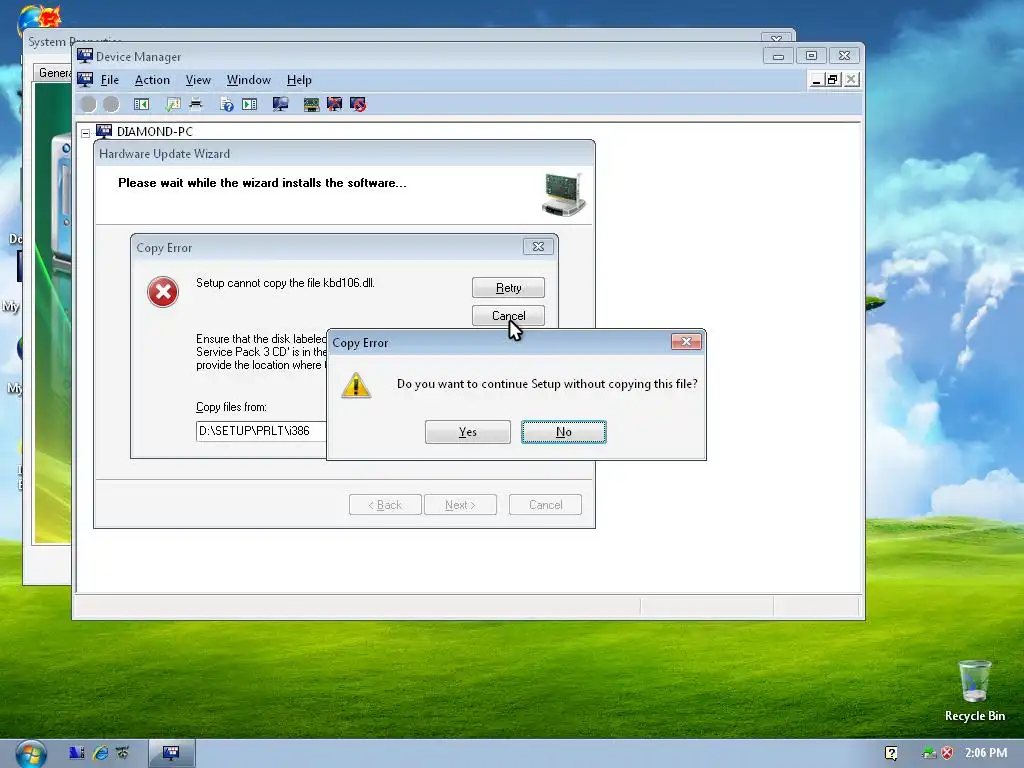
Task: Click the Device Manager title bar icon
Action: tap(85, 56)
